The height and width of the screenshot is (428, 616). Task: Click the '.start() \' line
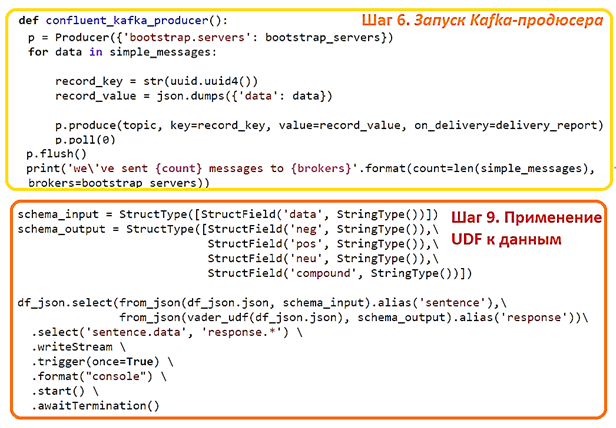pos(65,391)
